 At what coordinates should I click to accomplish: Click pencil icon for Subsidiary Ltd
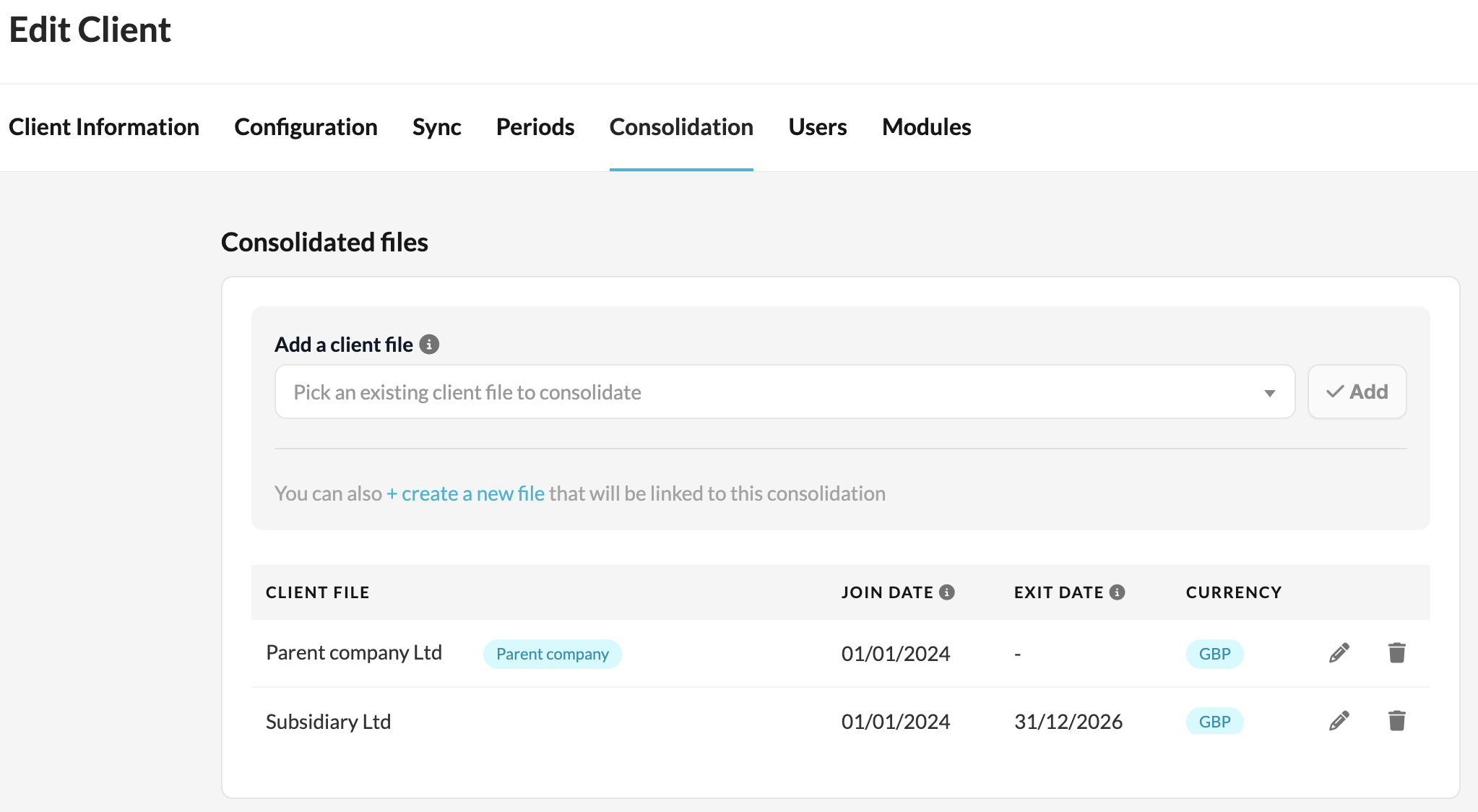1339,721
